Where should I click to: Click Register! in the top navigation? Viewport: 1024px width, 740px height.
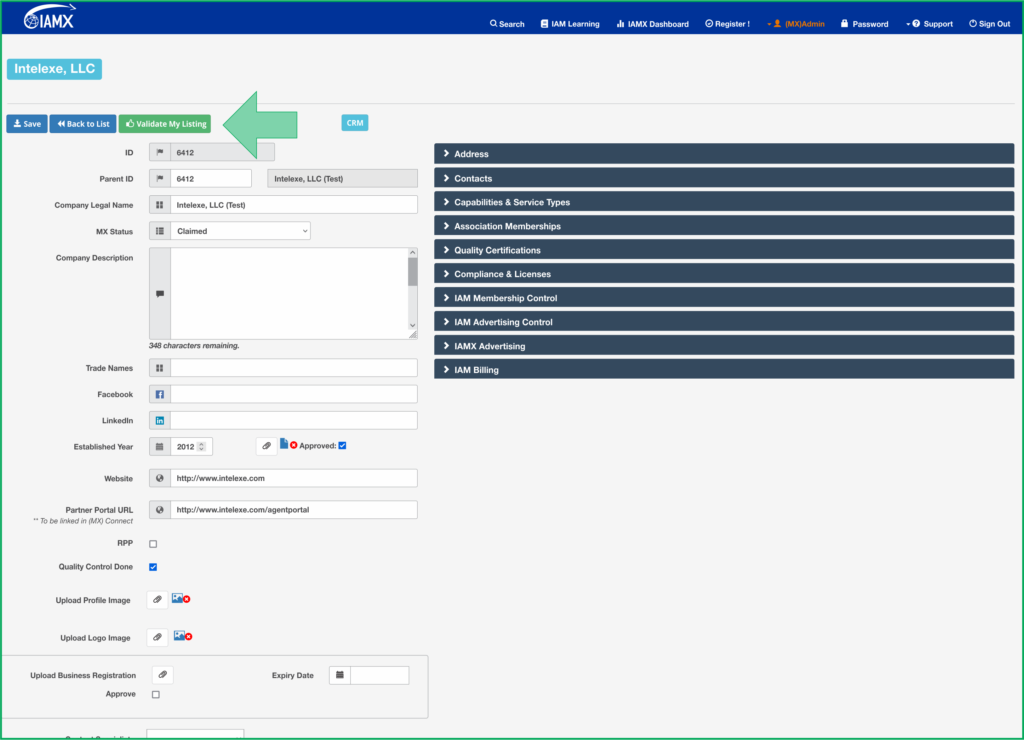point(728,24)
